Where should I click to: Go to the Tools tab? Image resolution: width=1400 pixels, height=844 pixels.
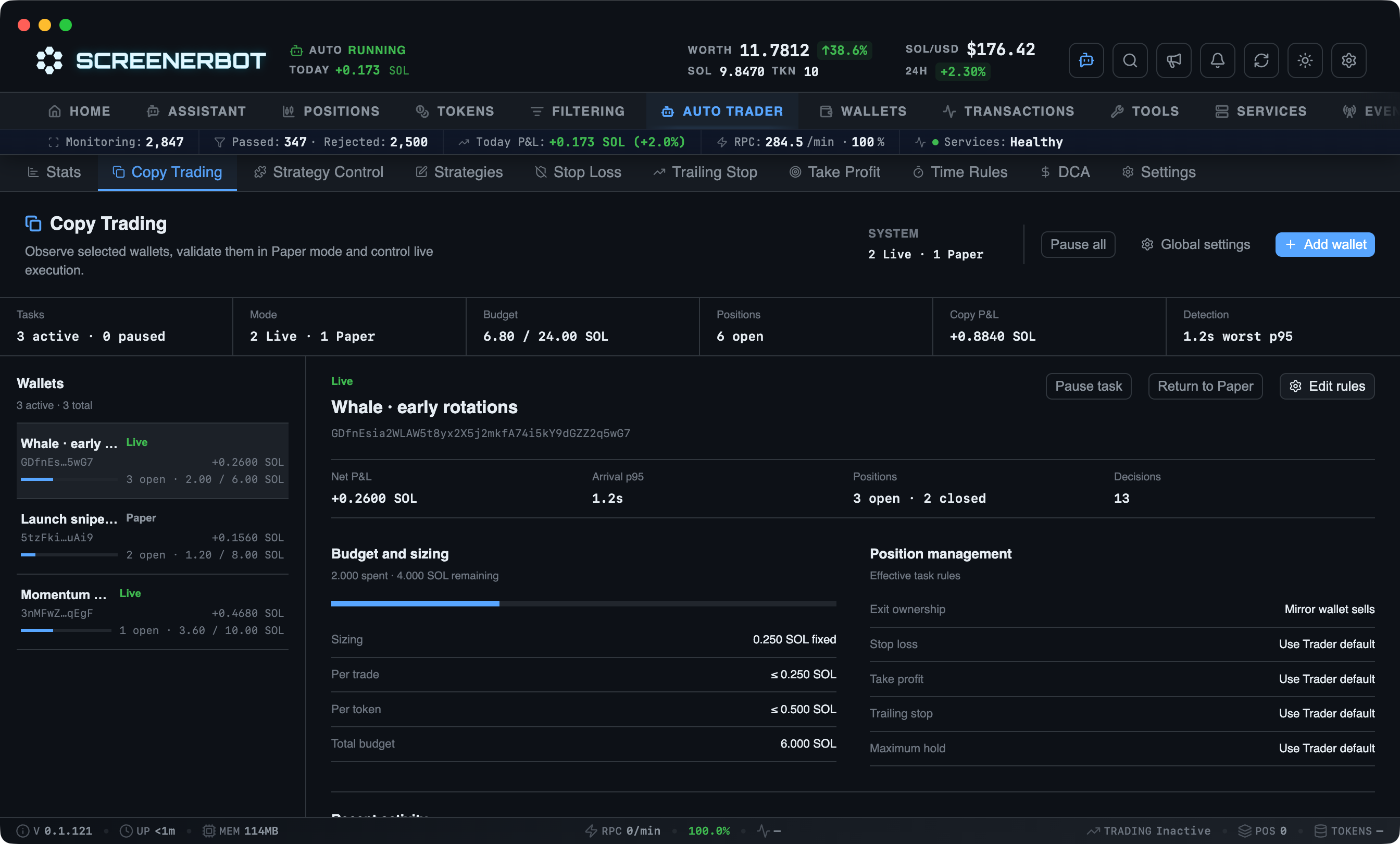(x=1145, y=111)
